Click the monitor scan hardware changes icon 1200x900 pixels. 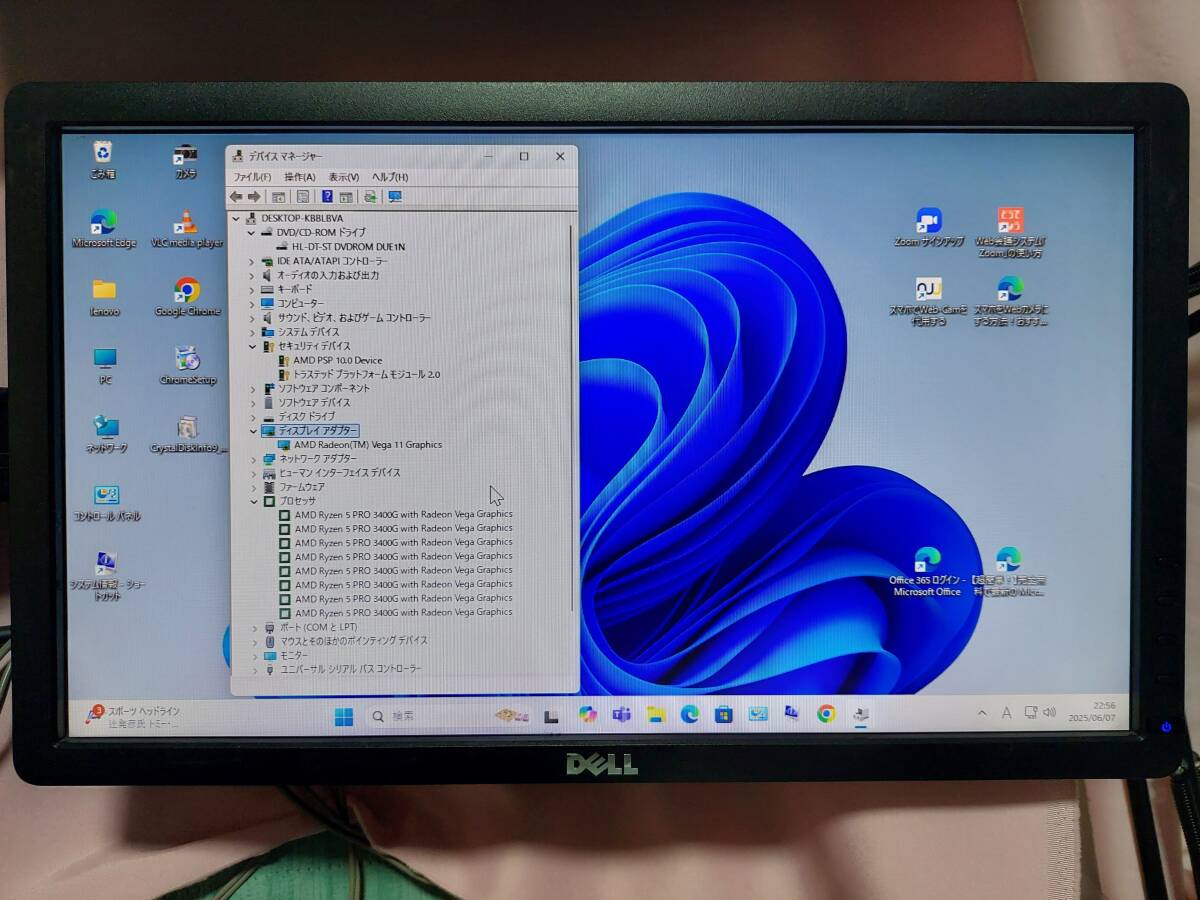395,197
